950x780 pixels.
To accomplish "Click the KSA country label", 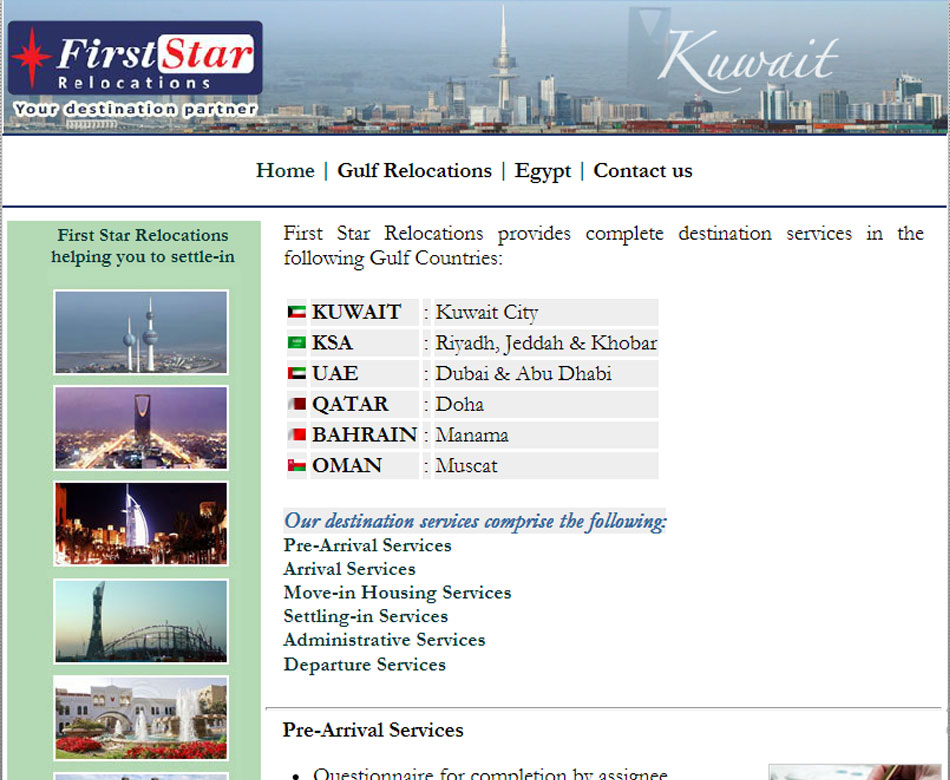I will point(332,343).
